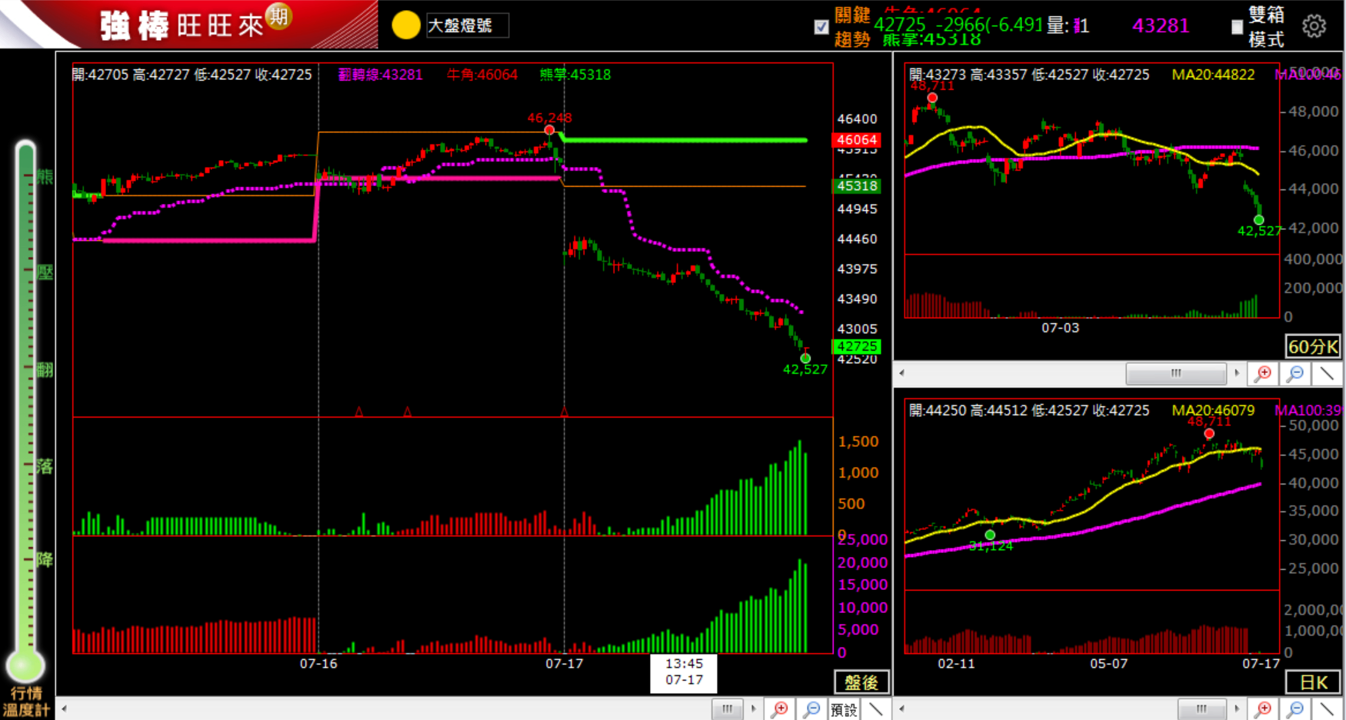Enable the 雙箱模式 checkbox
1346x720 pixels.
click(1237, 27)
